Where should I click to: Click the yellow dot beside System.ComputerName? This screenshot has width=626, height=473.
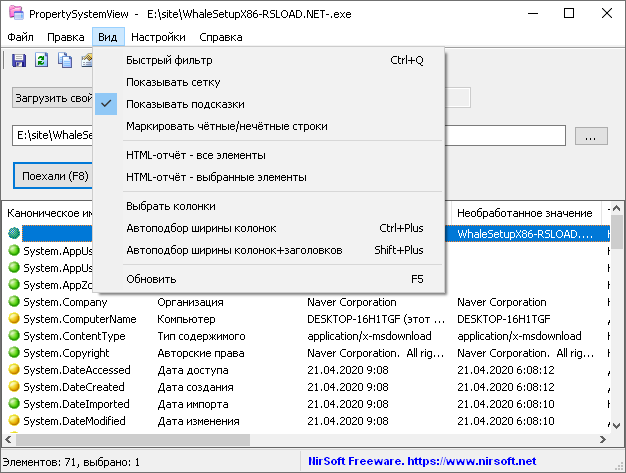point(14,319)
